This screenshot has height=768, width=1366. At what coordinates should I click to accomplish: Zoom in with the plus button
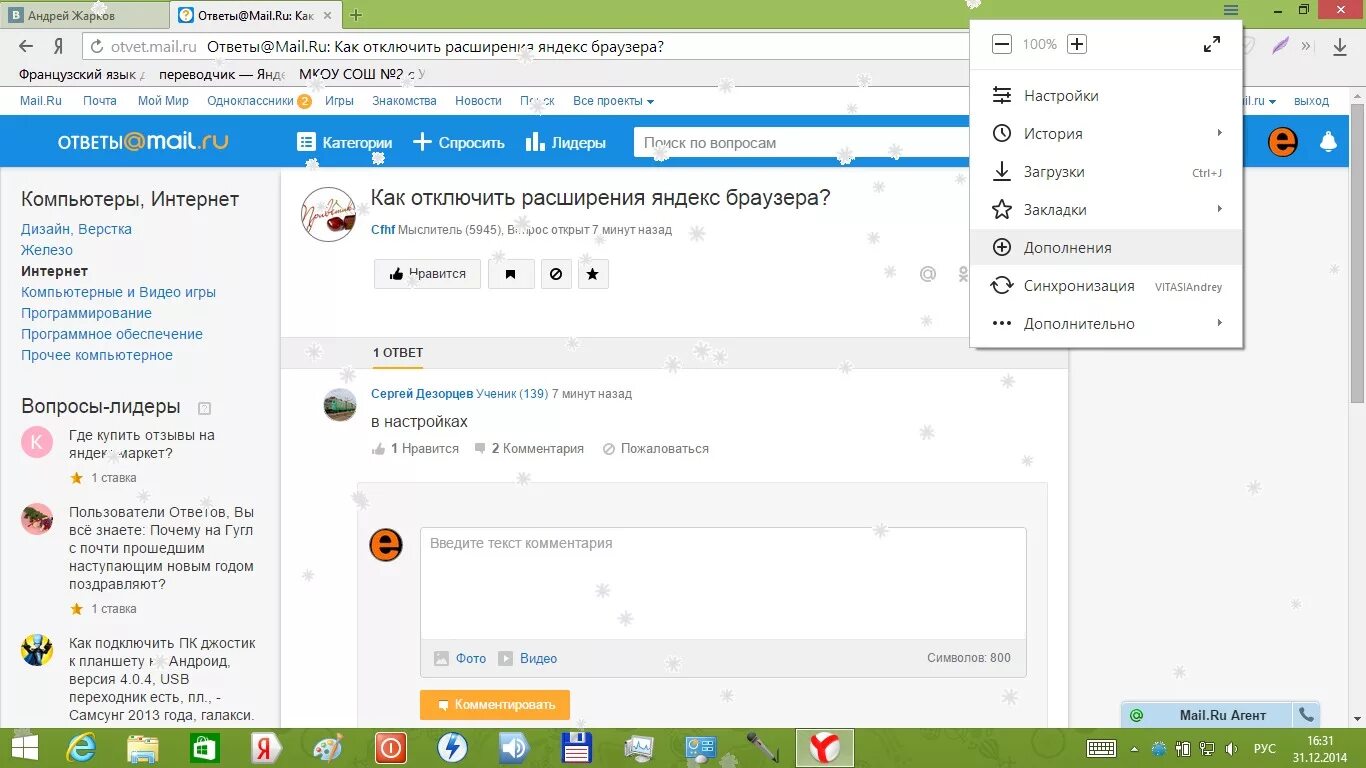click(1077, 44)
